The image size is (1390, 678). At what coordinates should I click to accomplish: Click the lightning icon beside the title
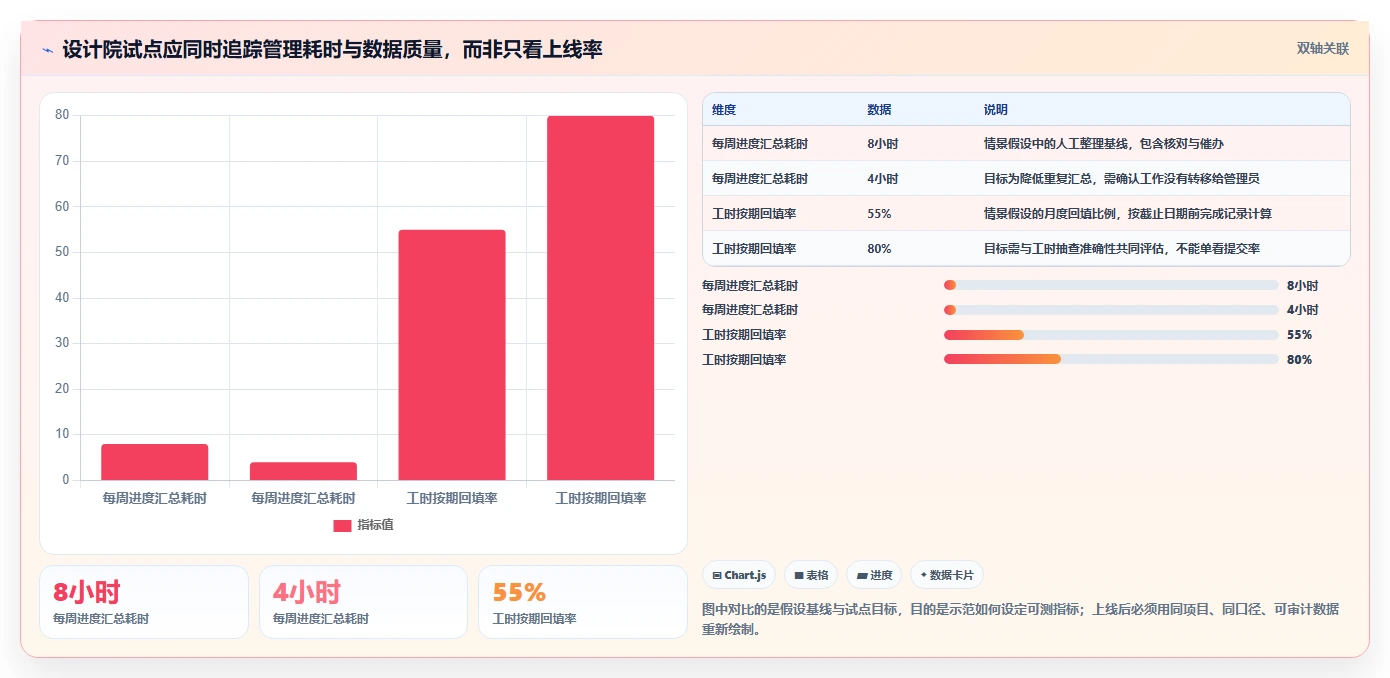click(x=48, y=50)
